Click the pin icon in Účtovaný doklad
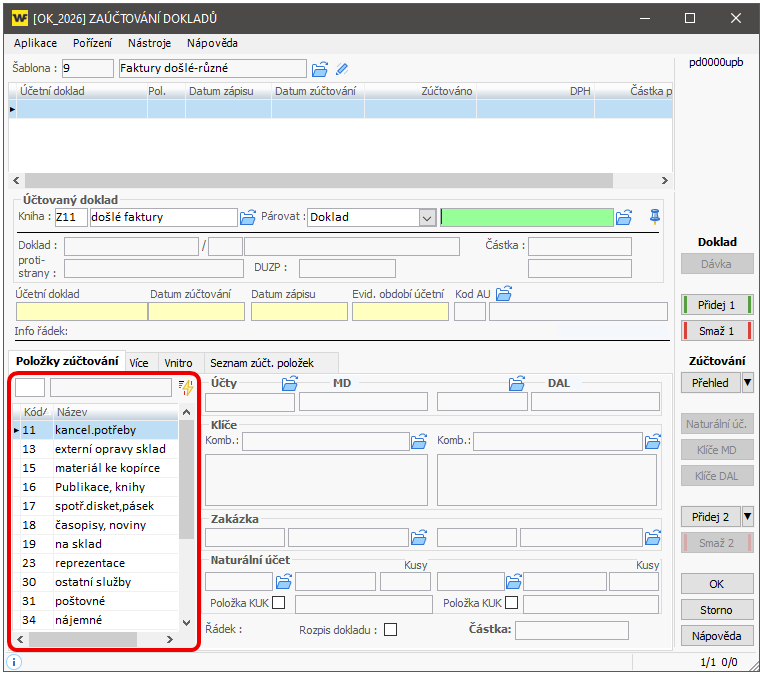 click(654, 216)
